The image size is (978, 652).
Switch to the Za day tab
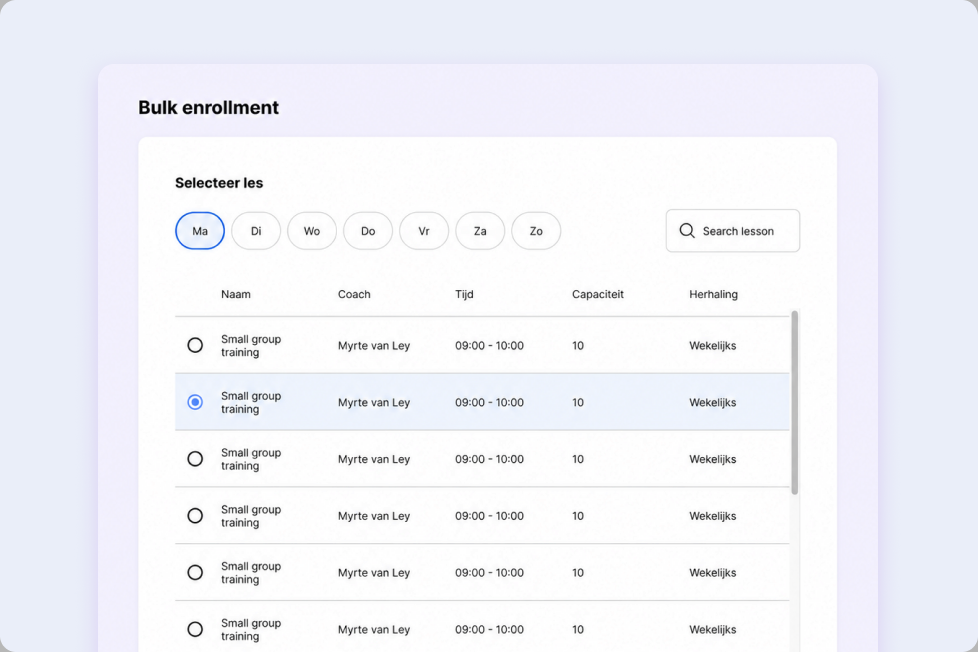point(480,231)
